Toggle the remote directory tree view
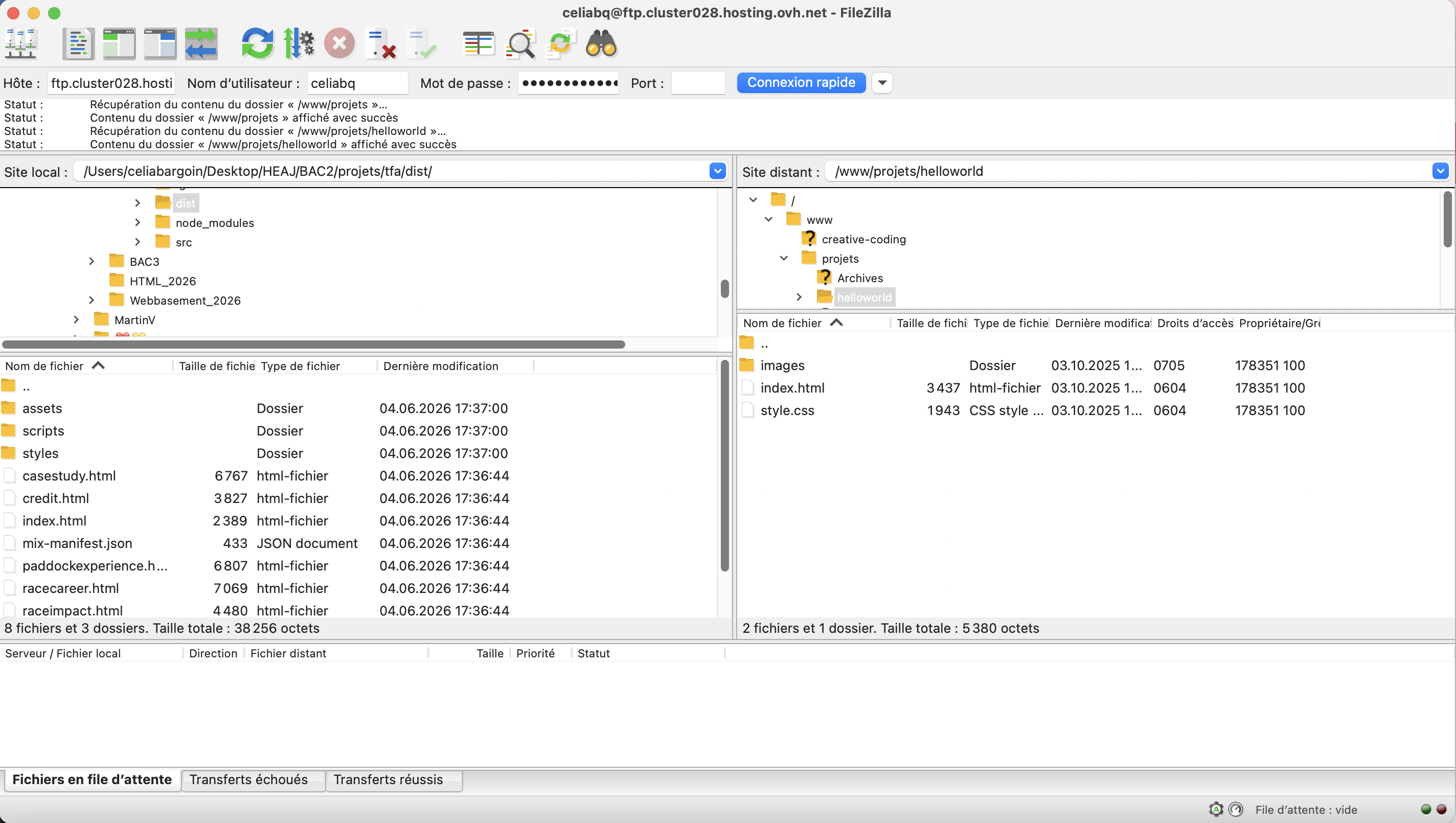Screen dimensions: 1456x823 [160, 43]
